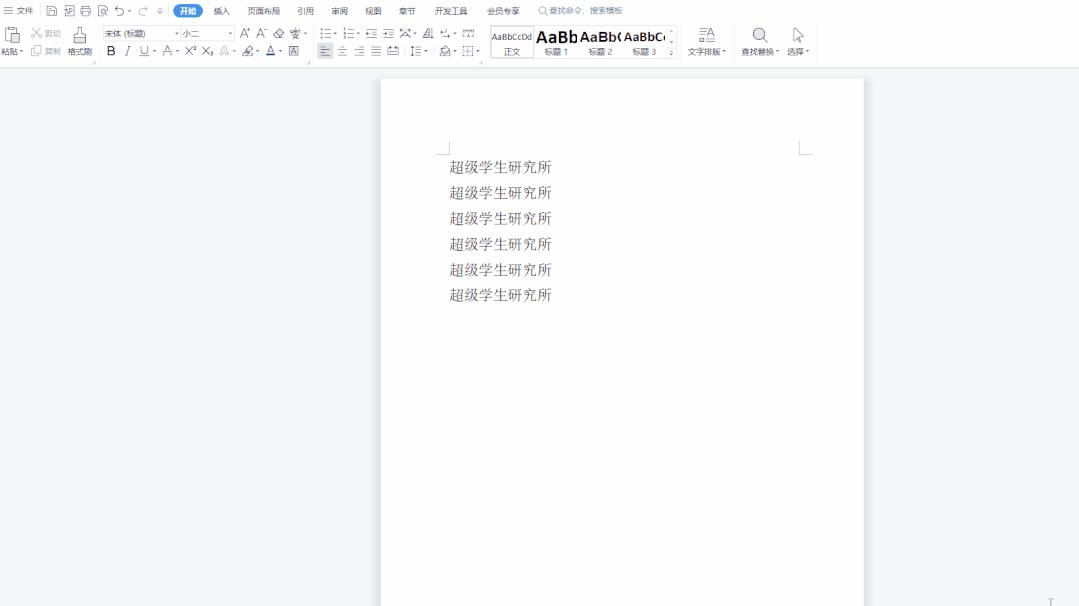Viewport: 1079px width, 606px height.
Task: Apply the Normal (正文) style
Action: click(512, 42)
